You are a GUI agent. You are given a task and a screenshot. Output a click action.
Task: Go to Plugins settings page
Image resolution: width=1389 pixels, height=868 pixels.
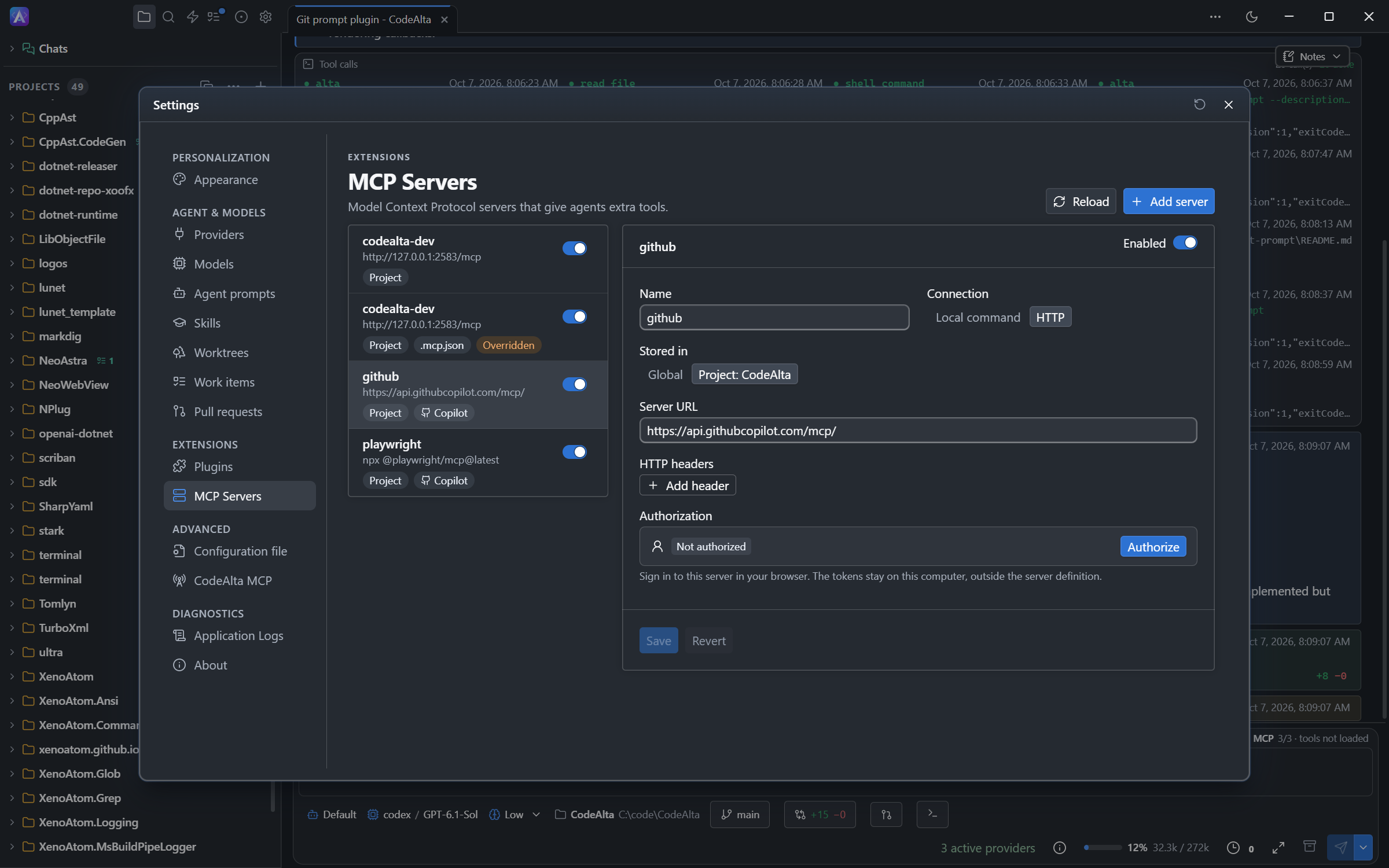(240, 466)
